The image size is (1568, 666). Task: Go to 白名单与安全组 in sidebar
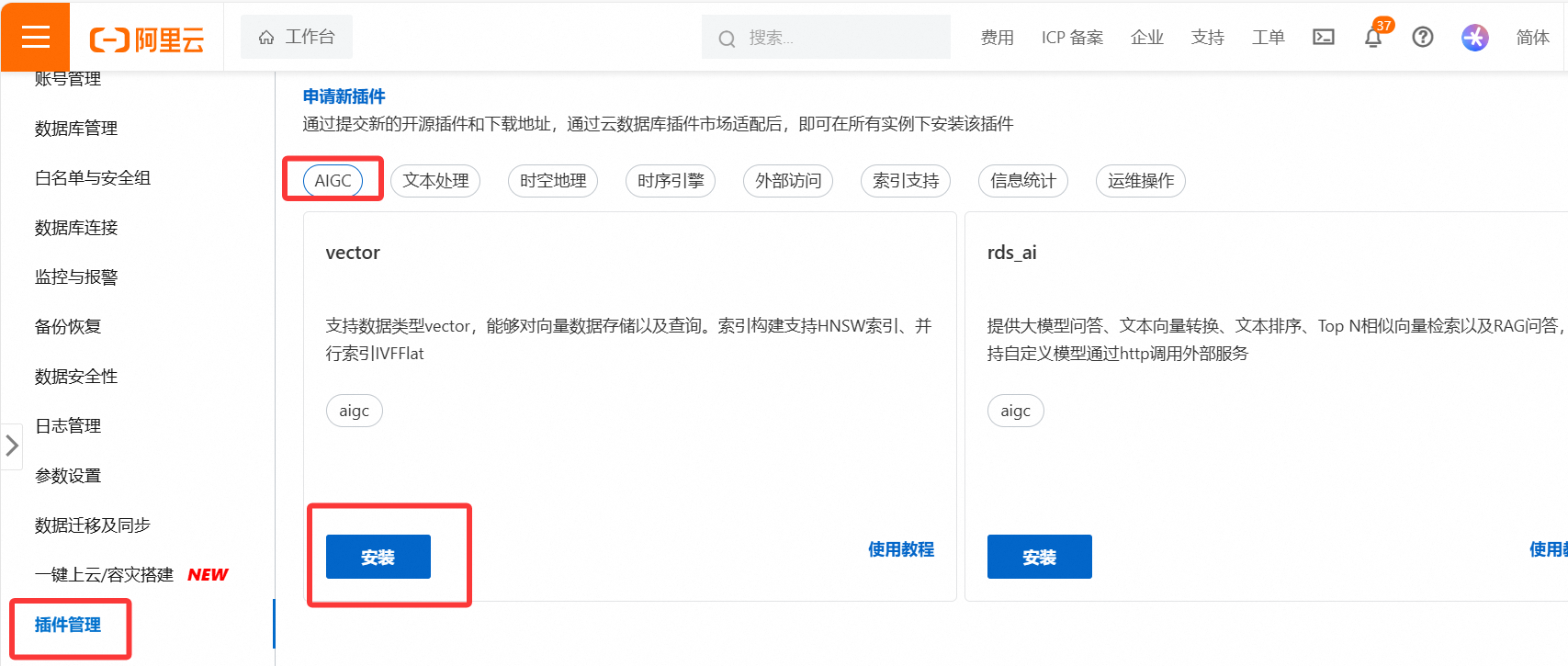(x=93, y=178)
